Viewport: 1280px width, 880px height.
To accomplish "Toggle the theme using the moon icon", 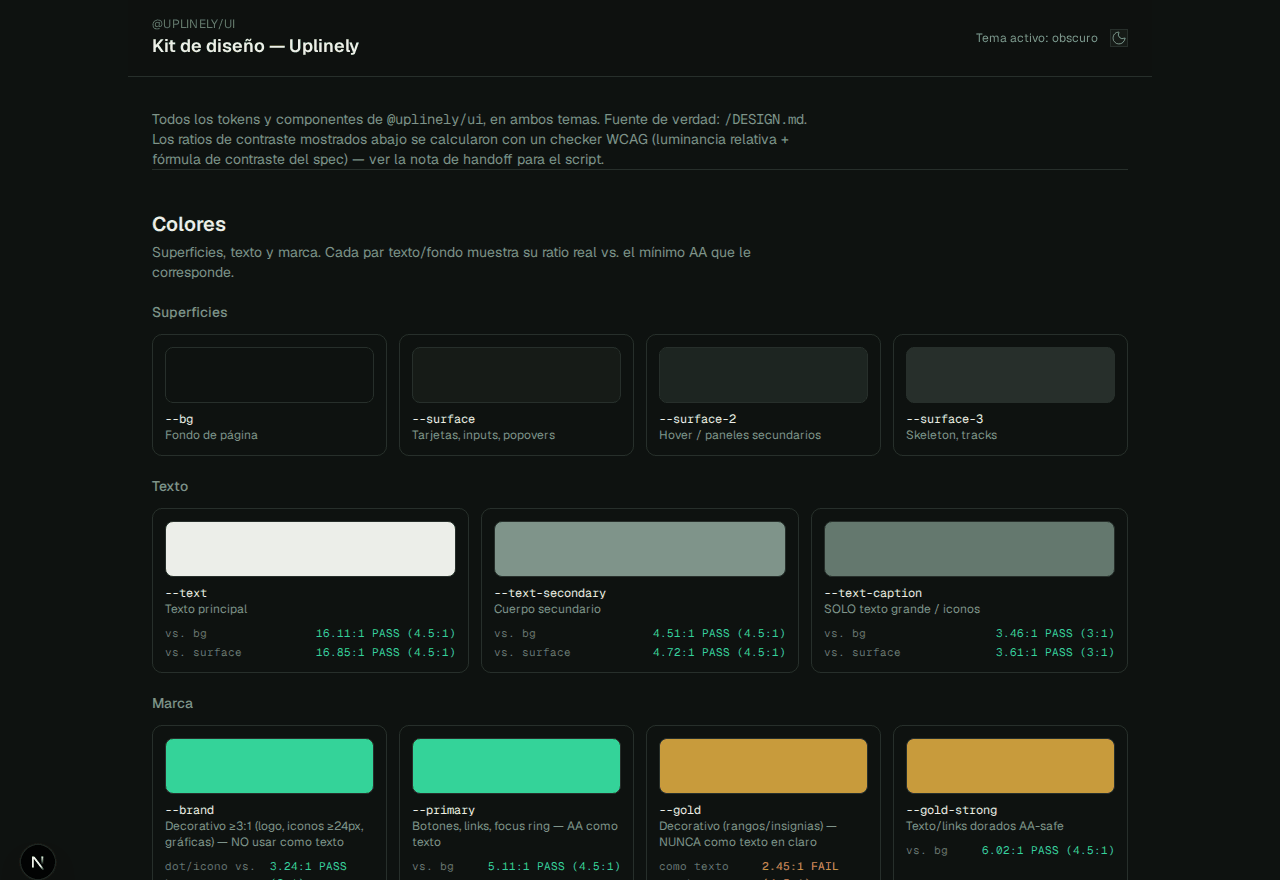I will (x=1119, y=38).
